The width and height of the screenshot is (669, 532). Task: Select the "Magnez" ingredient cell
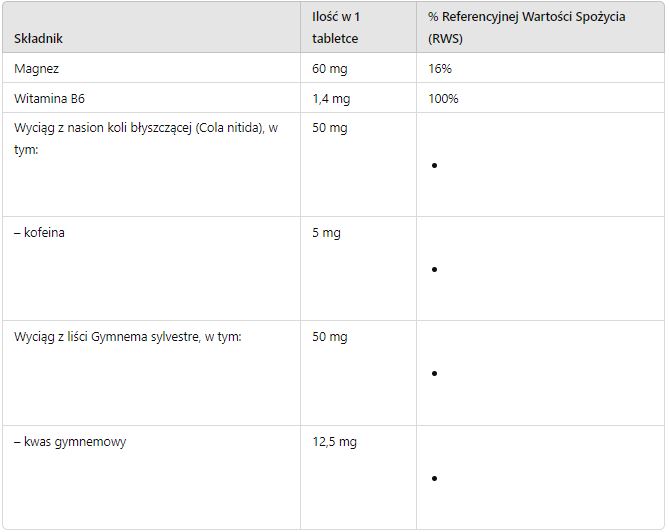pos(35,69)
